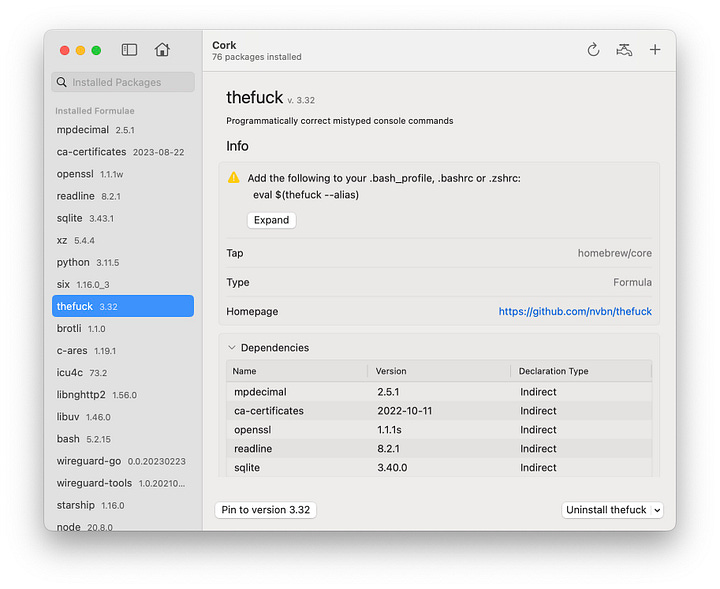Select libuv 1.46.0 formula
720x589 pixels.
click(123, 416)
